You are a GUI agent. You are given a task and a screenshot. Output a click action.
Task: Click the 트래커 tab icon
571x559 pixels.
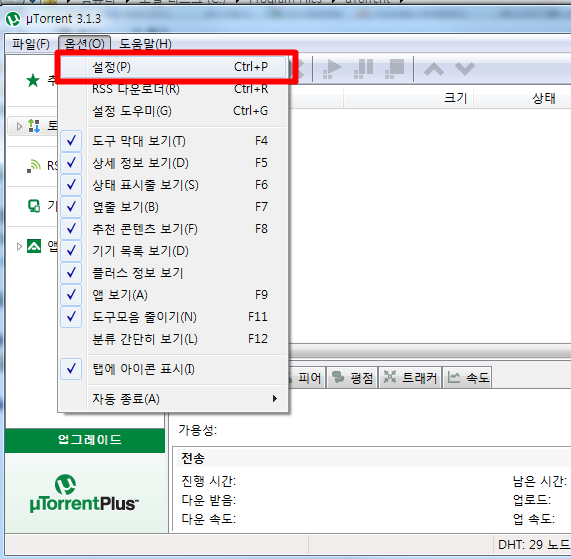pyautogui.click(x=390, y=377)
